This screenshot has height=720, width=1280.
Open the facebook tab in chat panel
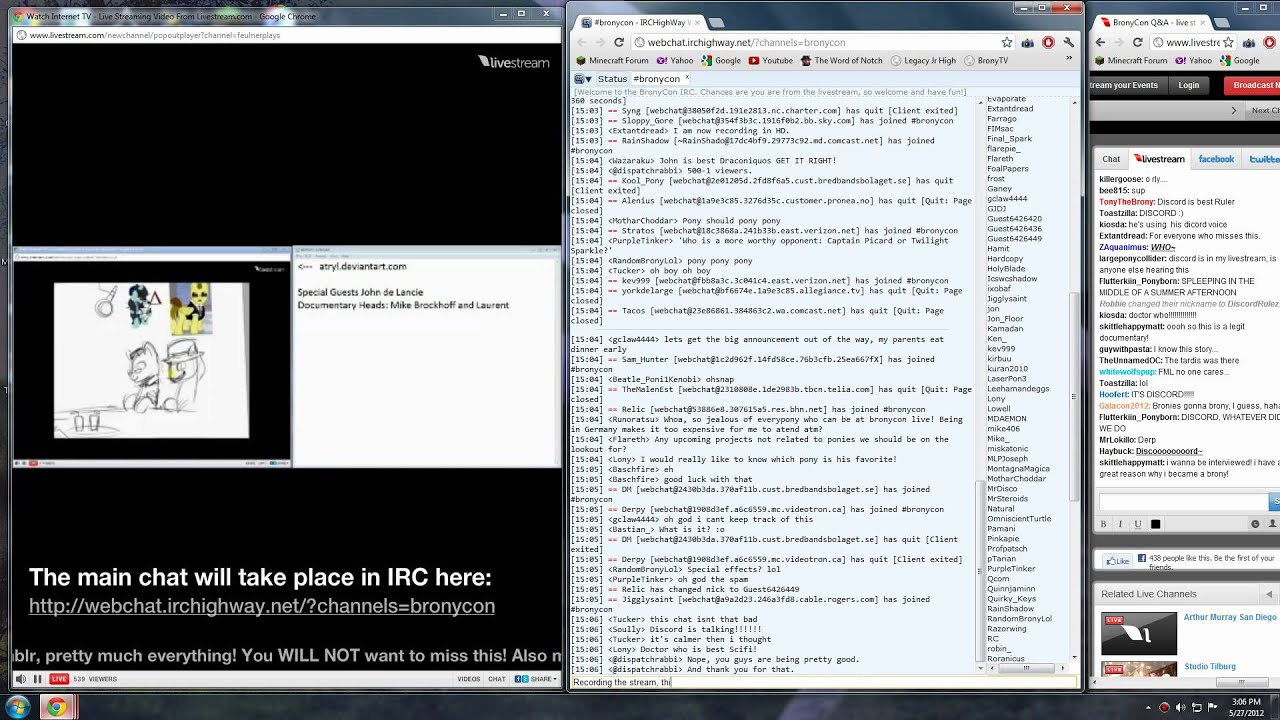[1216, 159]
